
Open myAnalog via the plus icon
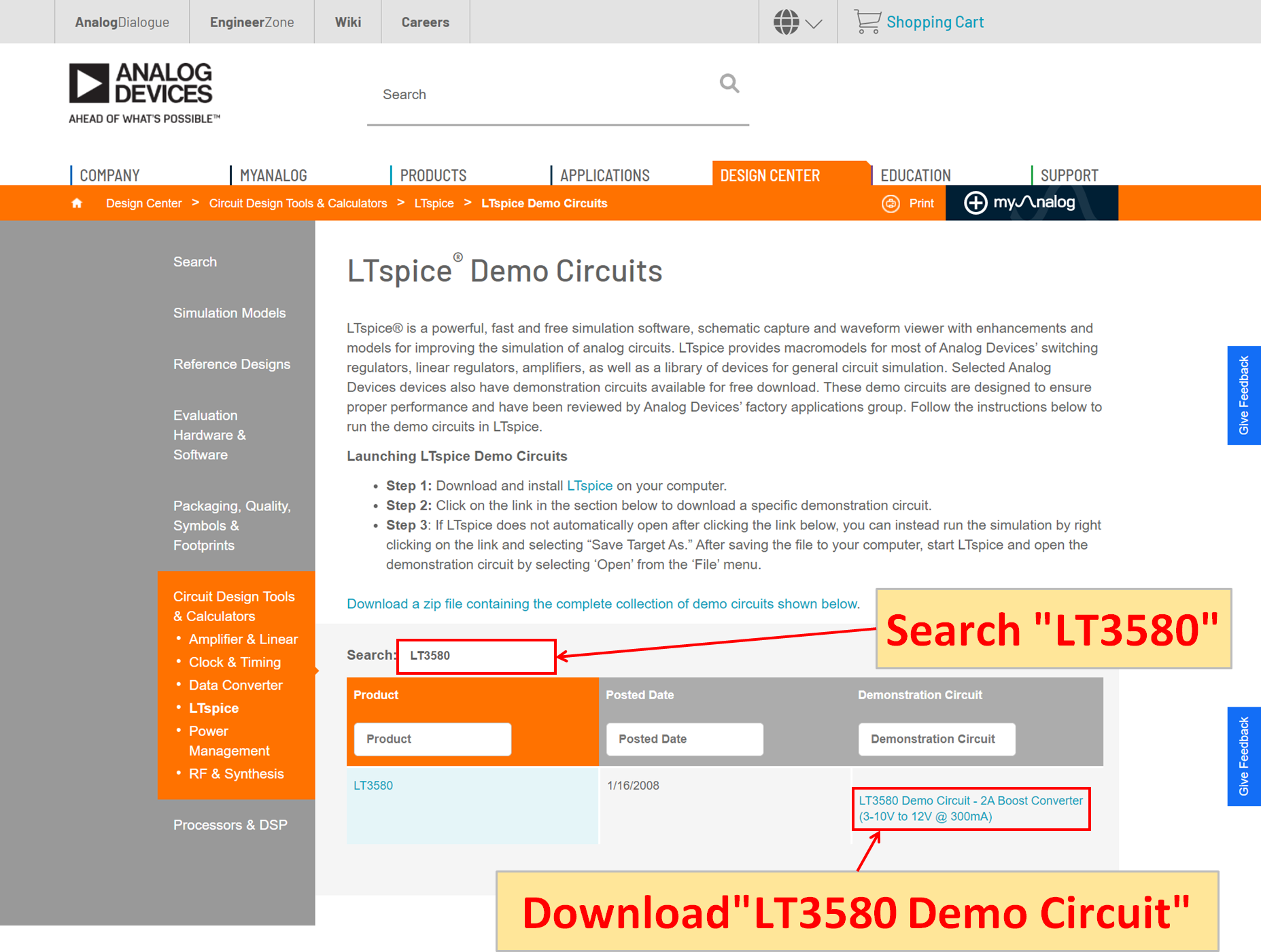click(977, 202)
